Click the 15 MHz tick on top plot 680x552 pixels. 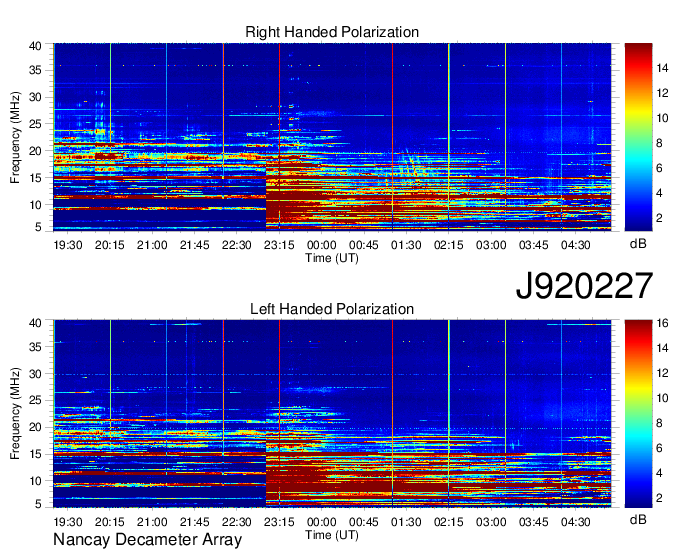(x=35, y=178)
